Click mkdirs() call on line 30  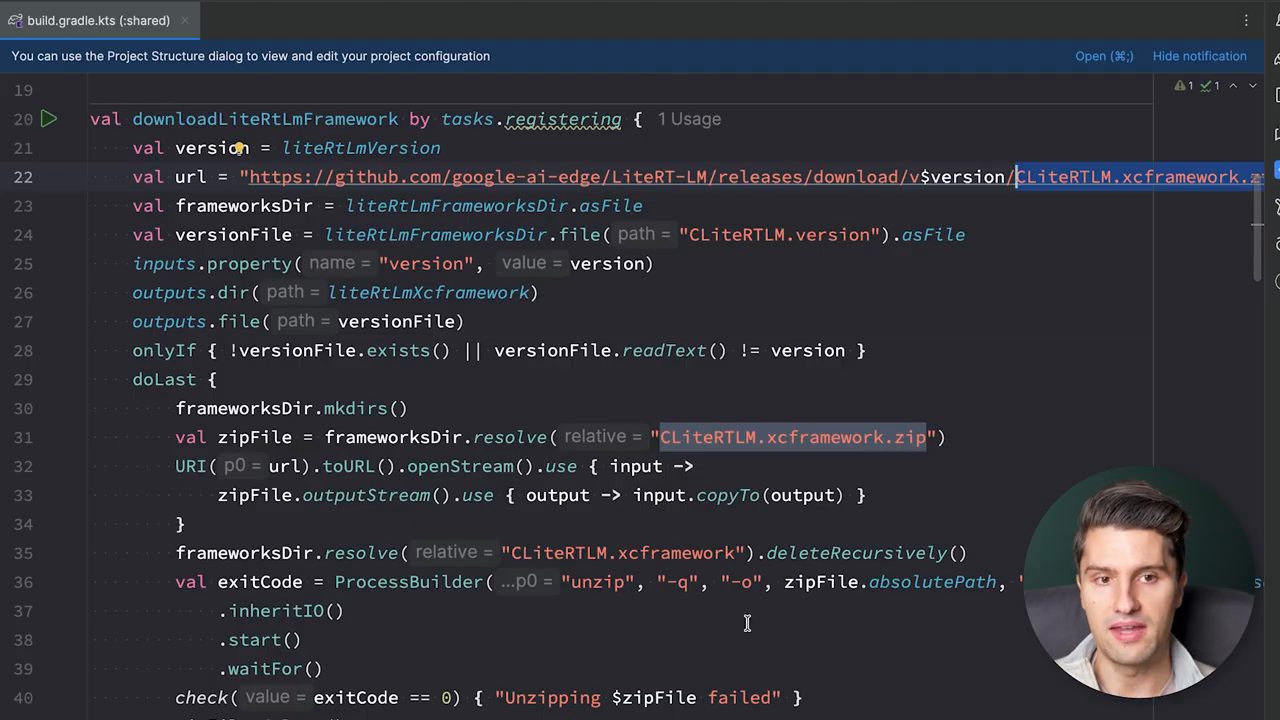[366, 409]
